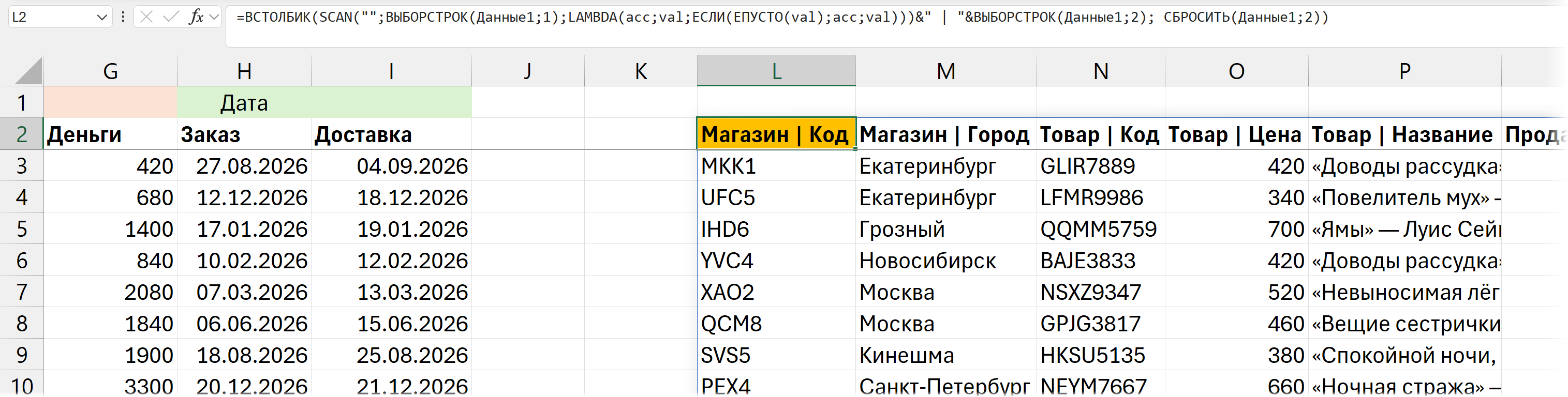Click cell with date 27.08.2026
This screenshot has height=397, width=1568.
244,165
